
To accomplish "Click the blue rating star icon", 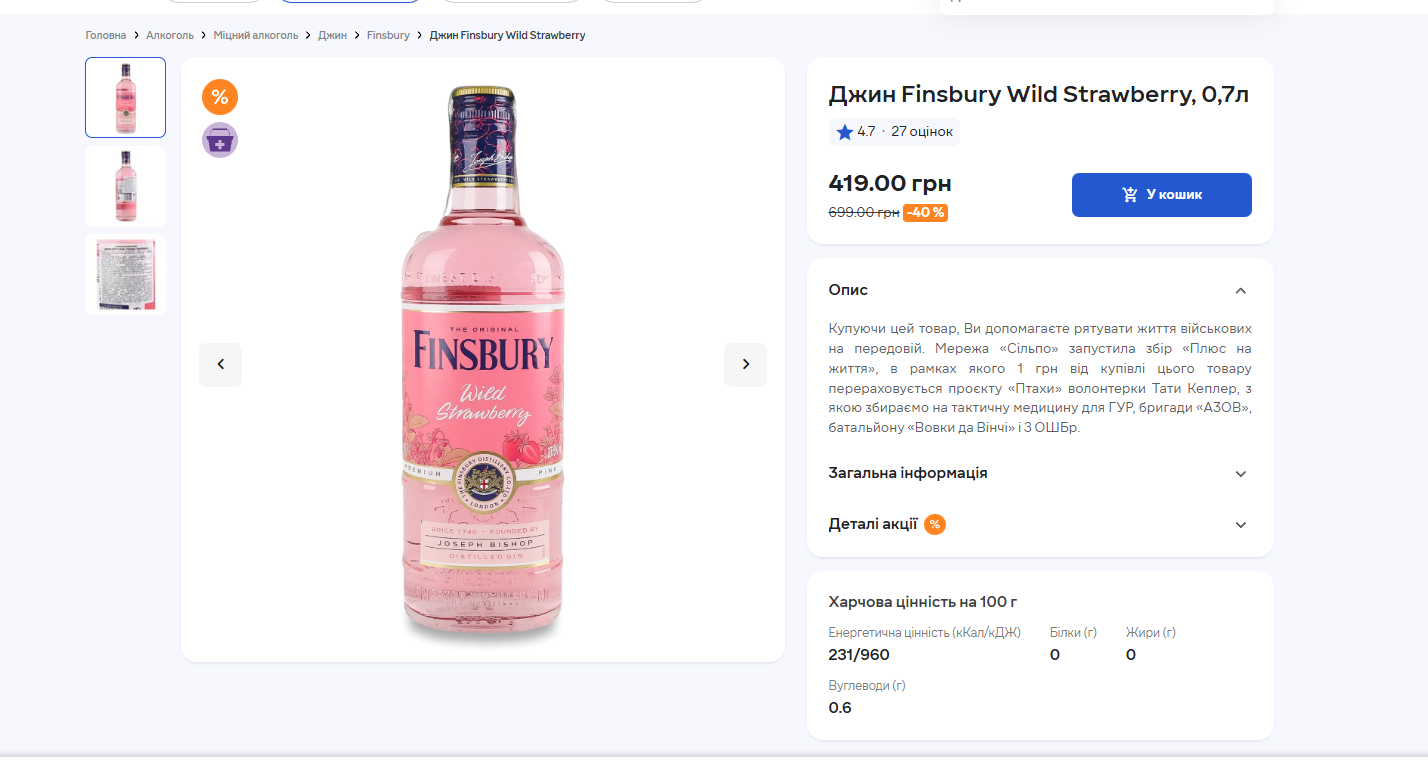I will click(845, 132).
